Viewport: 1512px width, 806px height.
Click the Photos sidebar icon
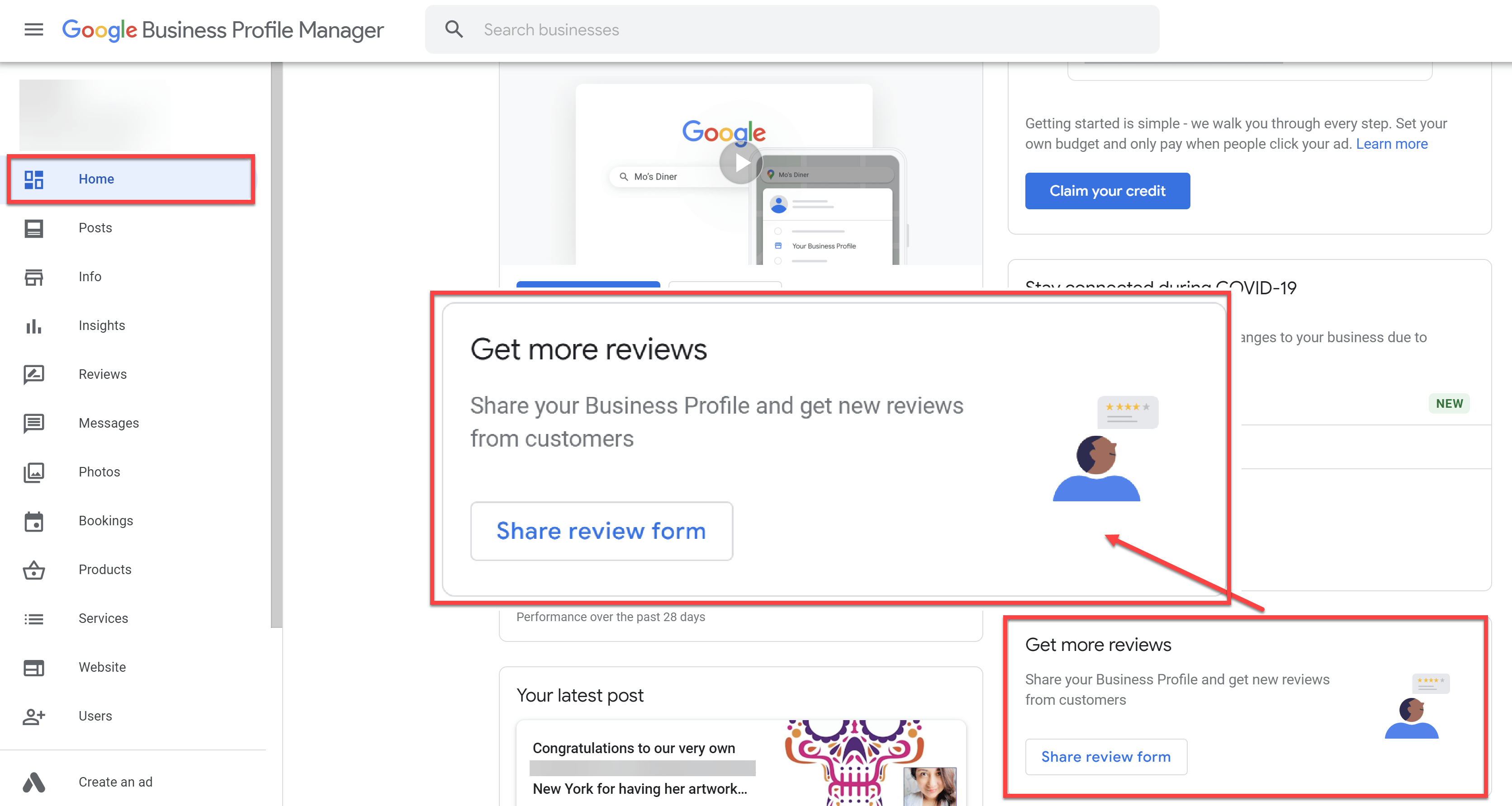coord(33,471)
